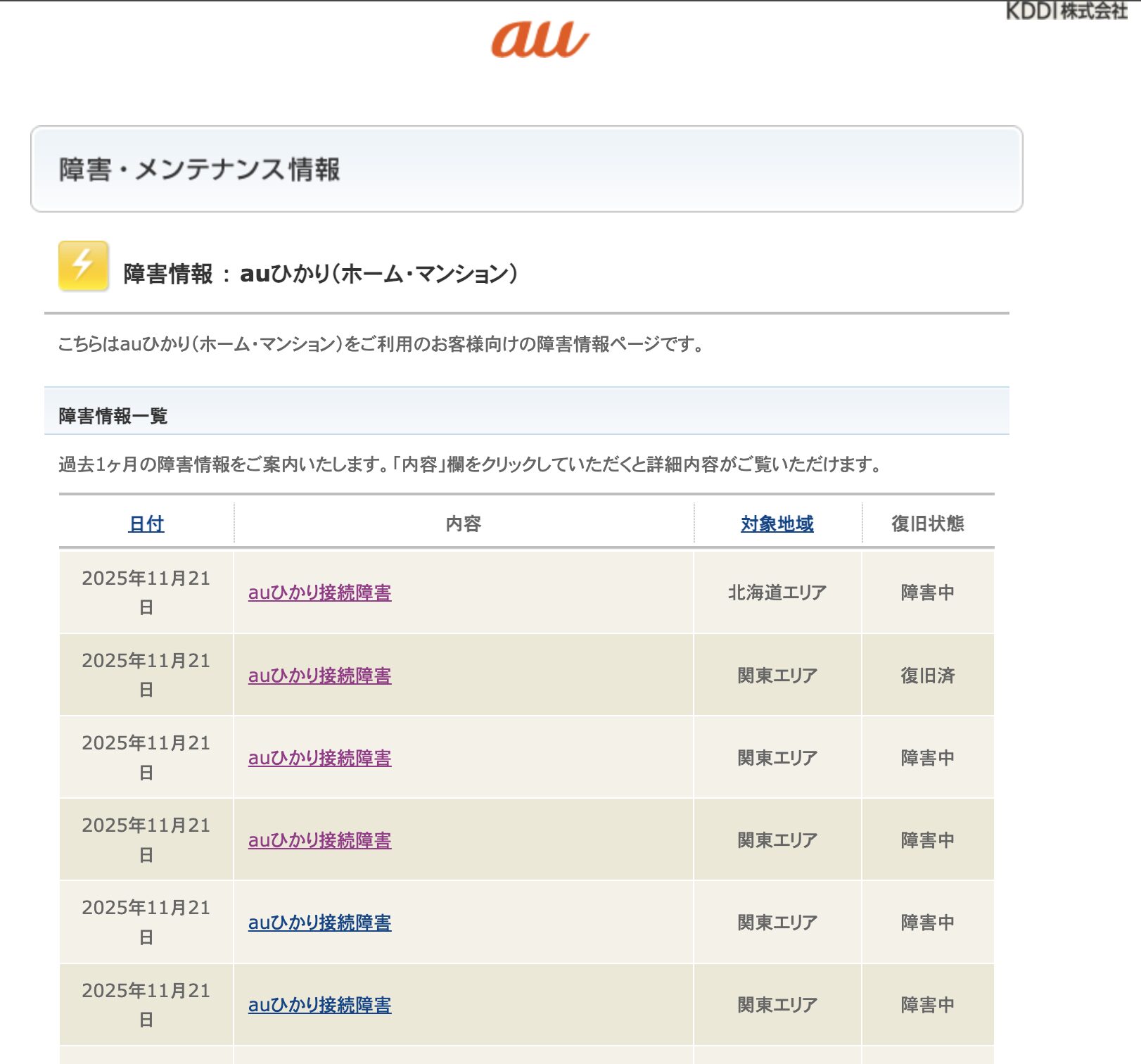
Task: Click the 障害情報：auひかり heading text
Action: click(320, 274)
